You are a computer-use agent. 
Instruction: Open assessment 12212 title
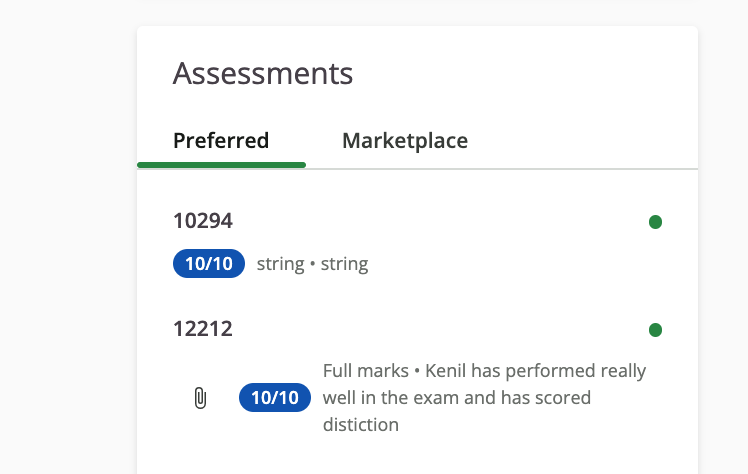[203, 329]
